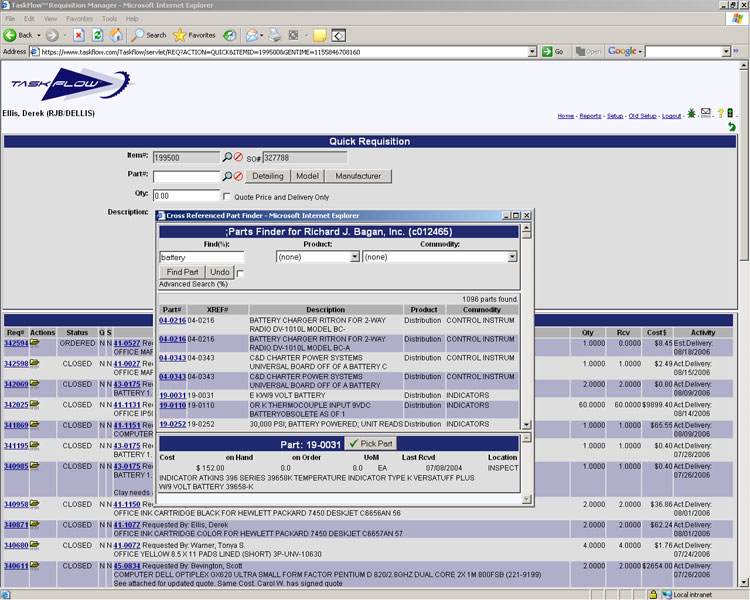The image size is (750, 600).
Task: Click the action icon for requisition 340611
Action: pos(34,565)
